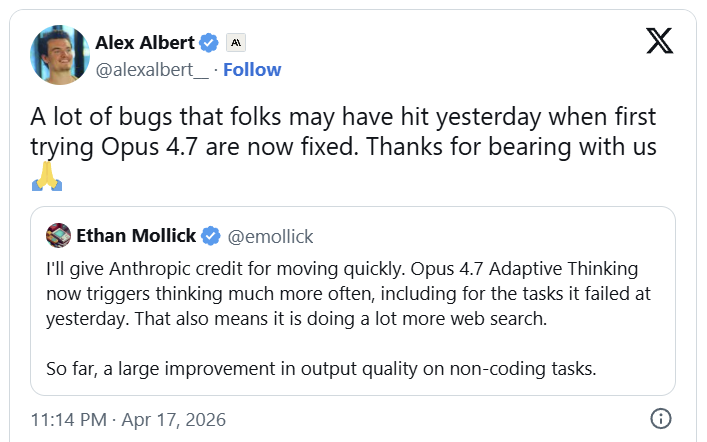The height and width of the screenshot is (442, 707).
Task: Click Alex Albert's blue verified badge
Action: (x=209, y=43)
